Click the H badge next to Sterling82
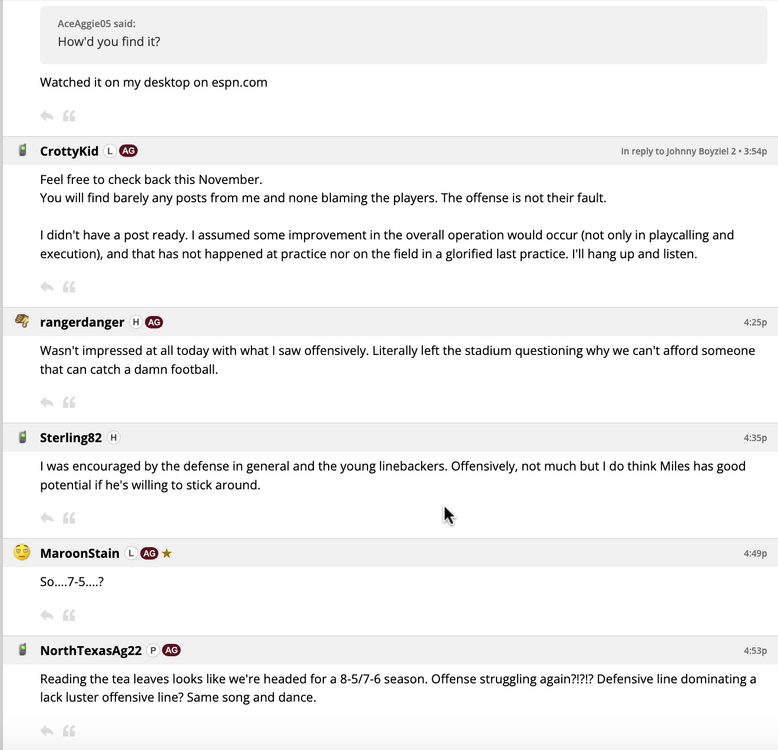The height and width of the screenshot is (750, 778). (113, 438)
